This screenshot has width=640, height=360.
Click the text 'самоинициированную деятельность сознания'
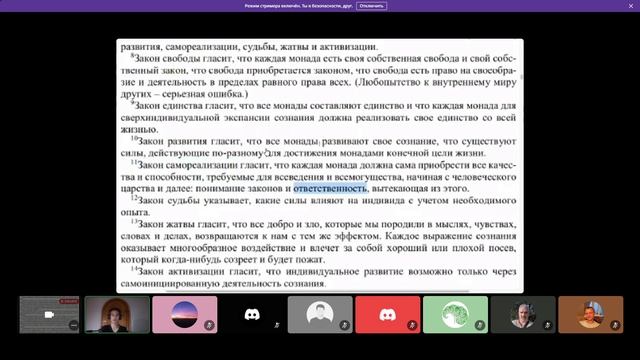pyautogui.click(x=222, y=283)
